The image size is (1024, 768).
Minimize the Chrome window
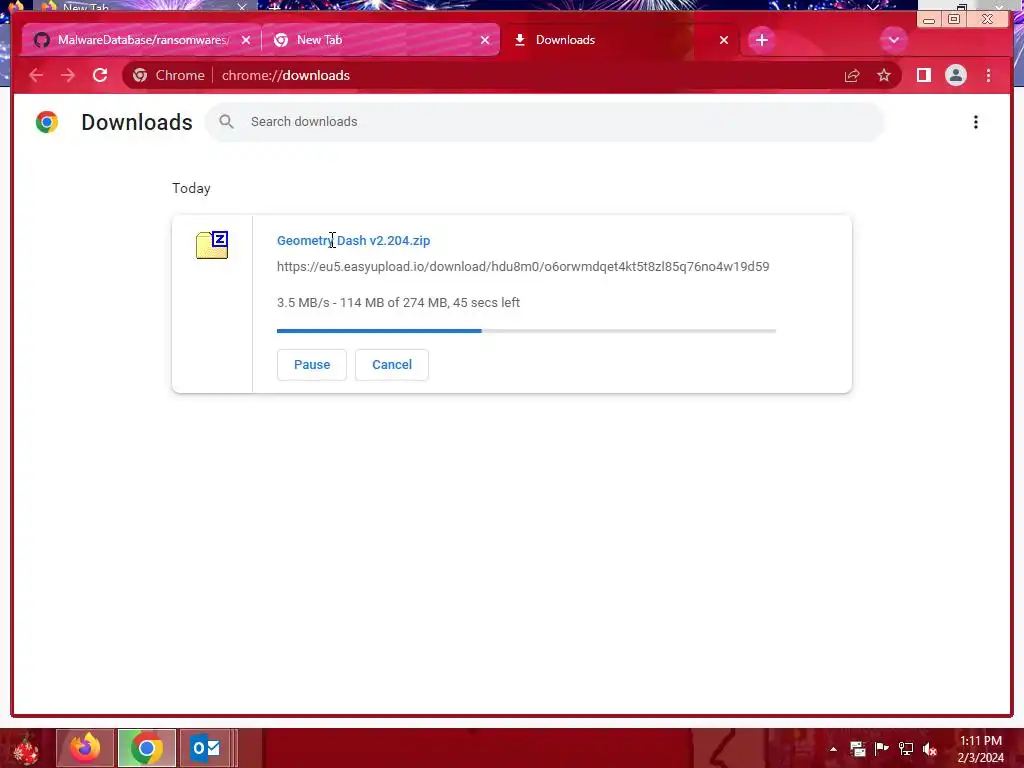929,20
